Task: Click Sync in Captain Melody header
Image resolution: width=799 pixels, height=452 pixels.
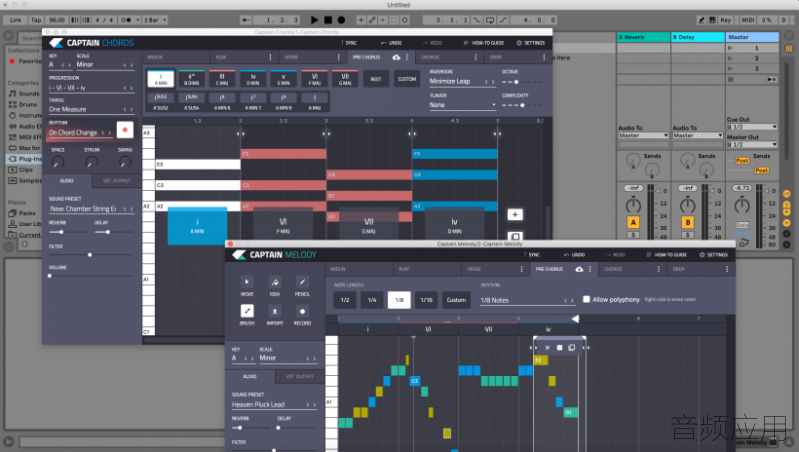Action: pyautogui.click(x=531, y=255)
